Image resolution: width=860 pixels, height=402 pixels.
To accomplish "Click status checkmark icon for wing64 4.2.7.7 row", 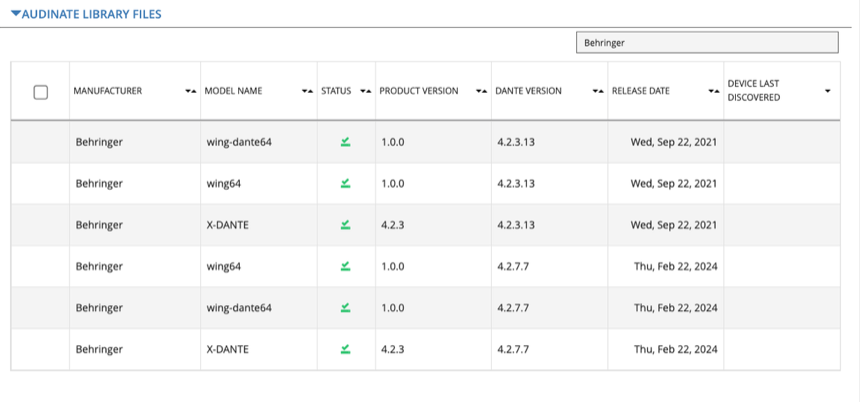I will coord(346,267).
